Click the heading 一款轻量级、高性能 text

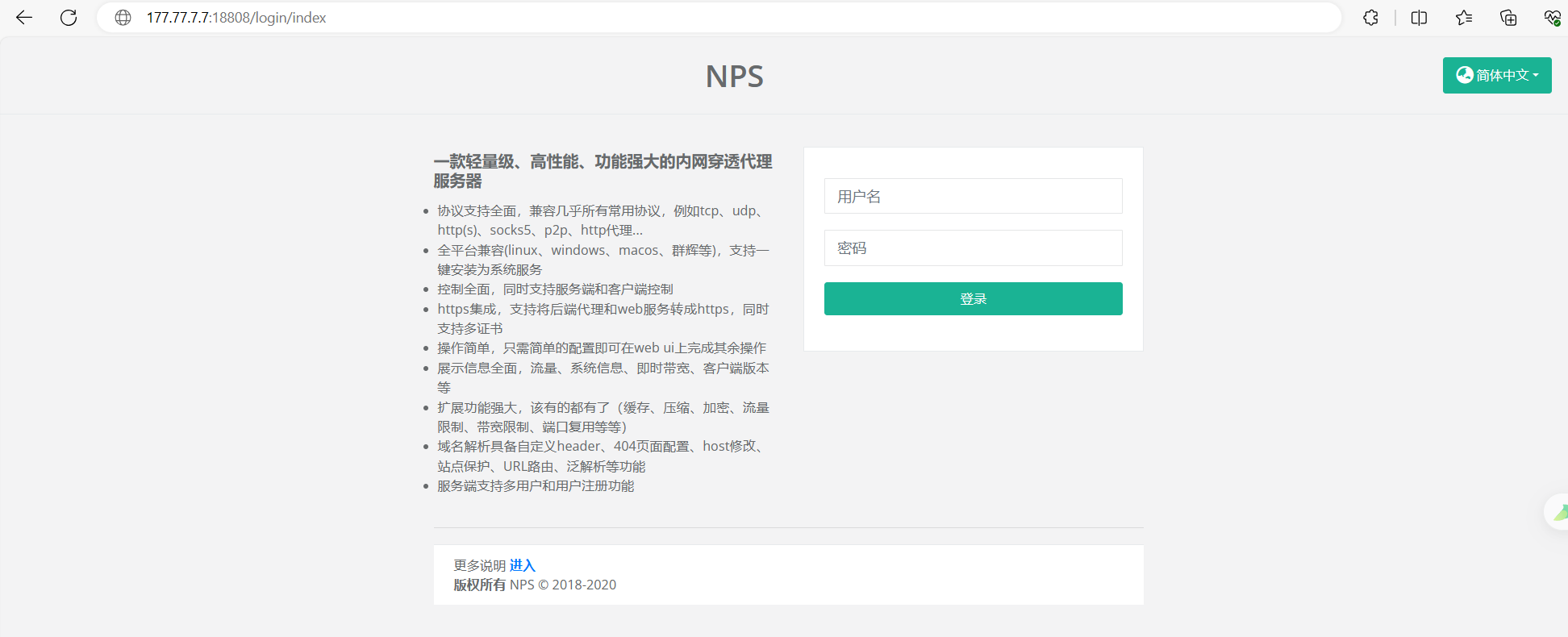point(603,172)
